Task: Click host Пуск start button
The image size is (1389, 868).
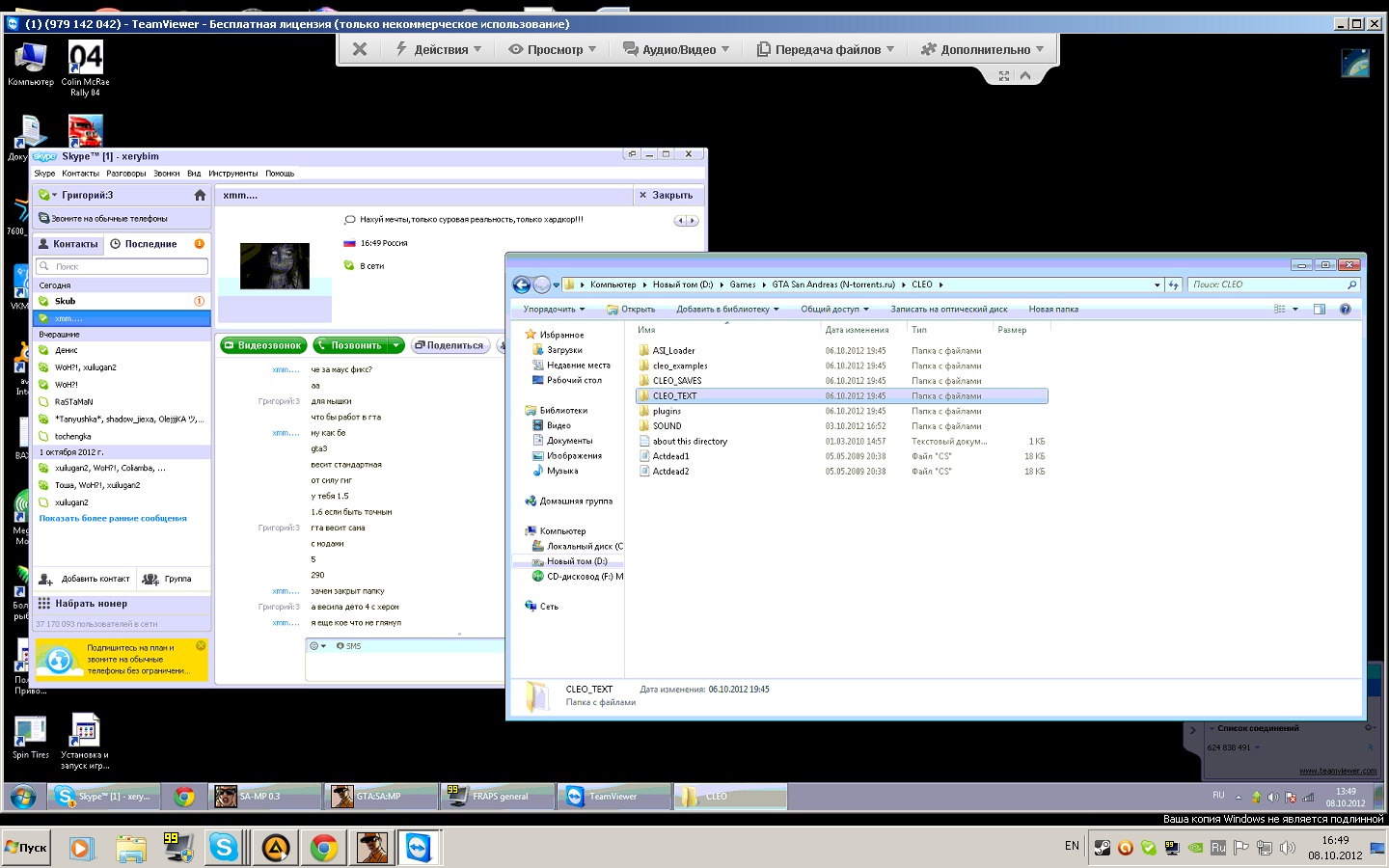Action: 26,848
